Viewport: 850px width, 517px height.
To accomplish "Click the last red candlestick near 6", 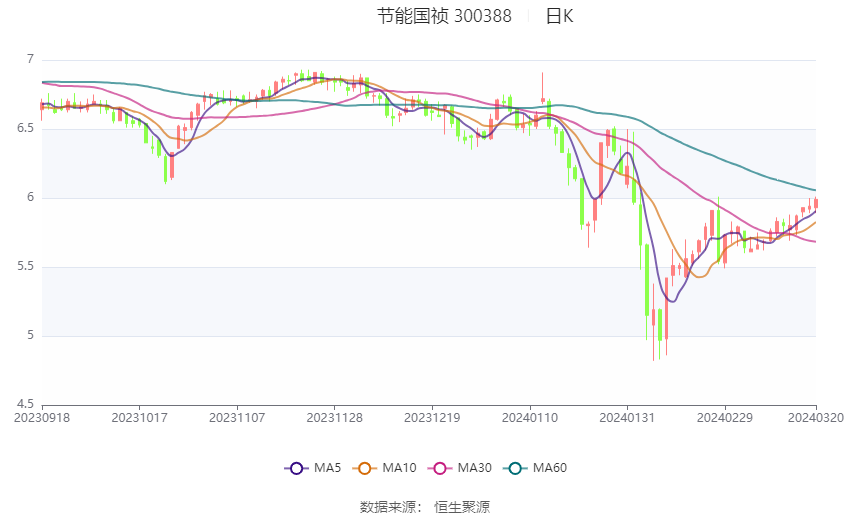I will pyautogui.click(x=816, y=203).
